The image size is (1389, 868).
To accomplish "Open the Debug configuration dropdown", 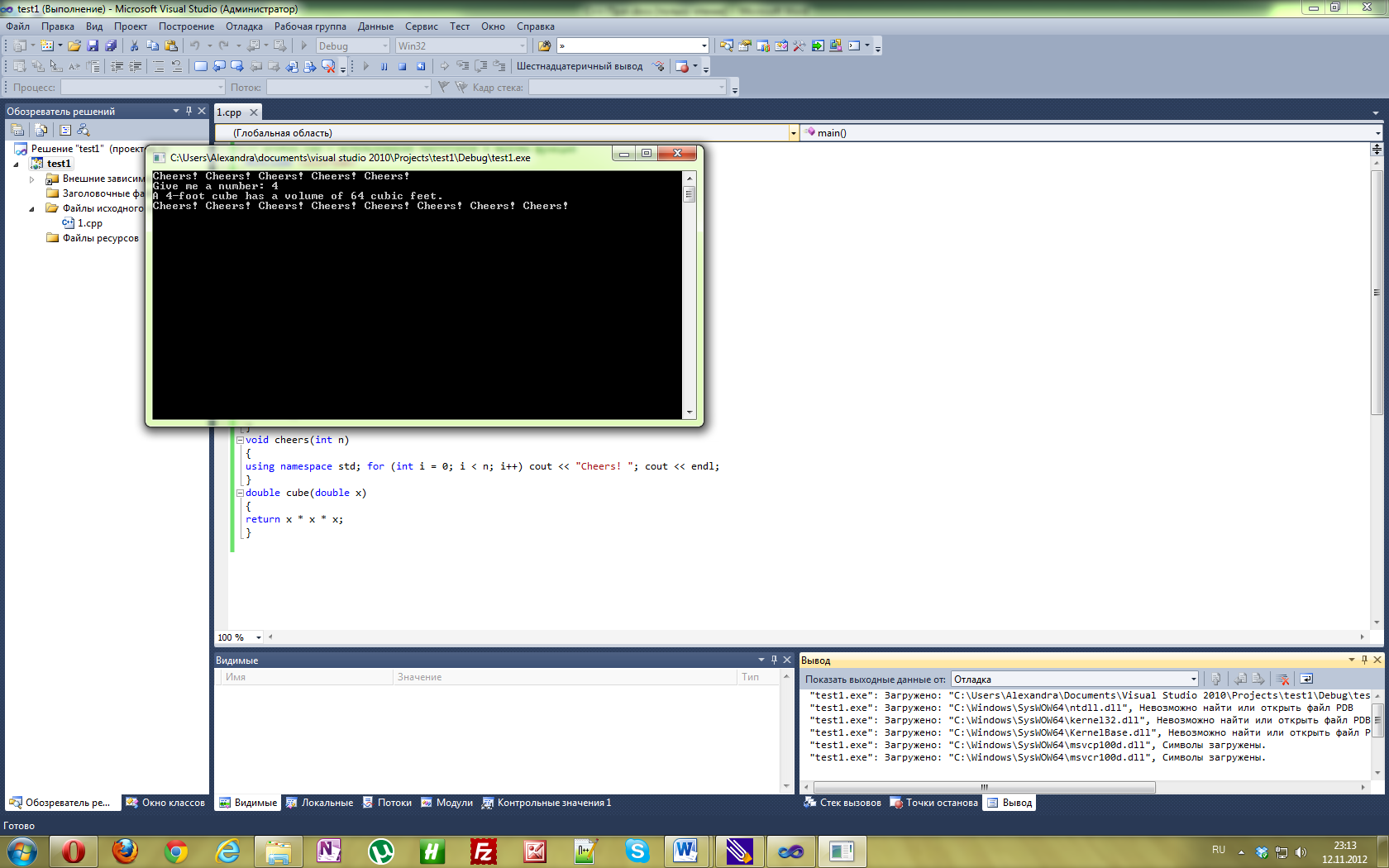I will coord(352,45).
